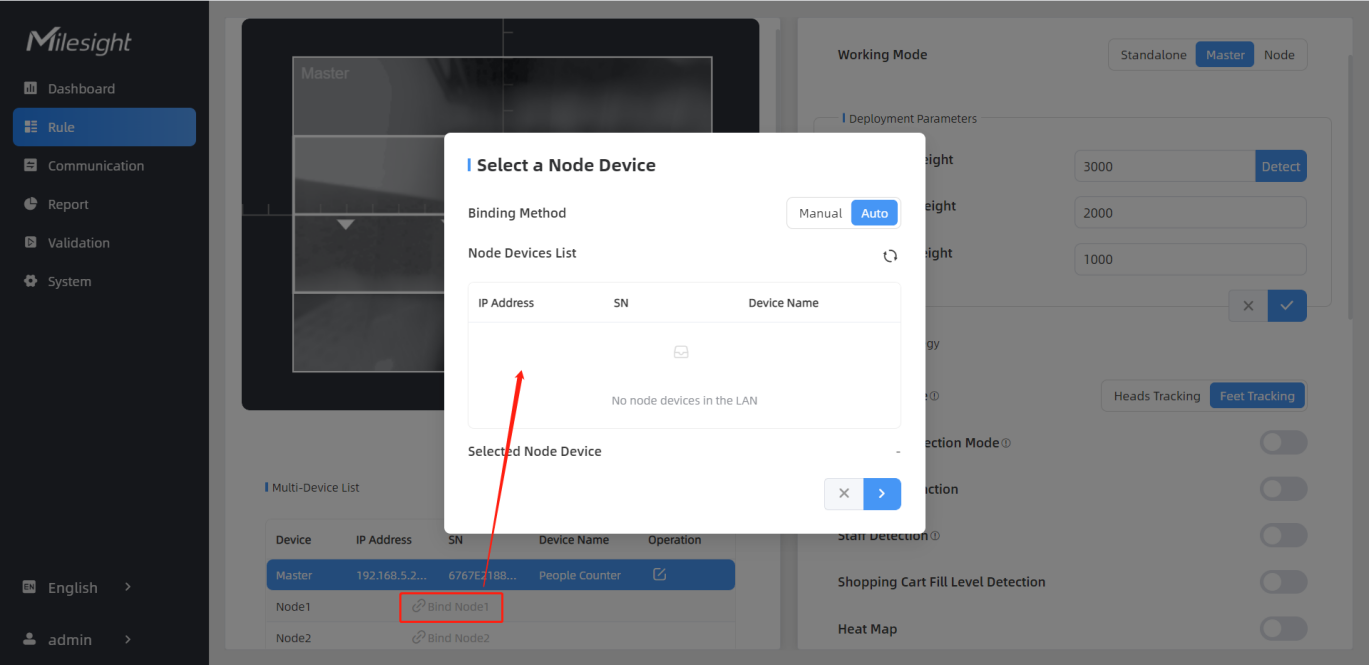The width and height of the screenshot is (1369, 665).
Task: Open the Dashboard page
Action: tap(81, 89)
